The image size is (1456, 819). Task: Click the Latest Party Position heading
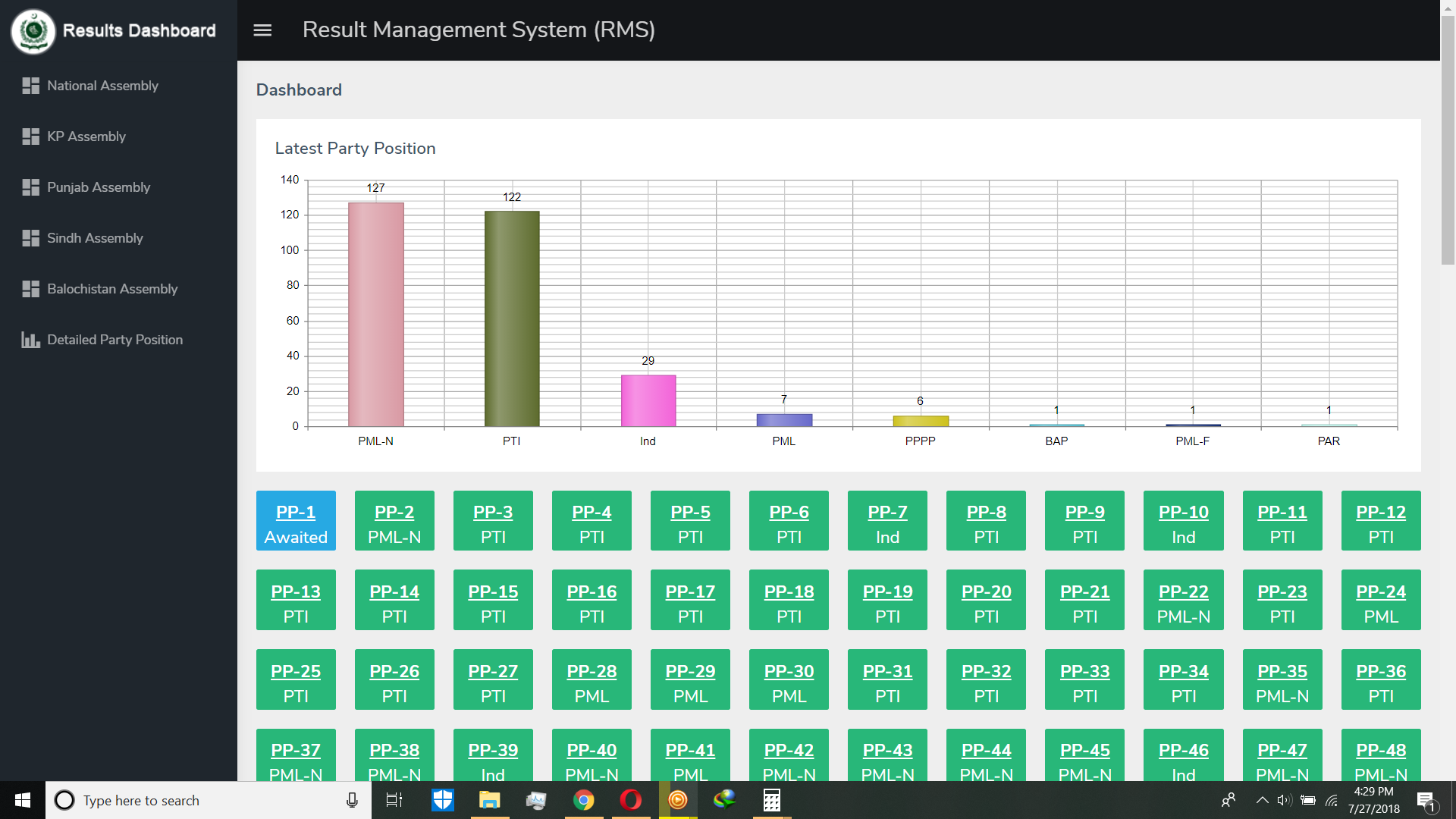pyautogui.click(x=356, y=149)
